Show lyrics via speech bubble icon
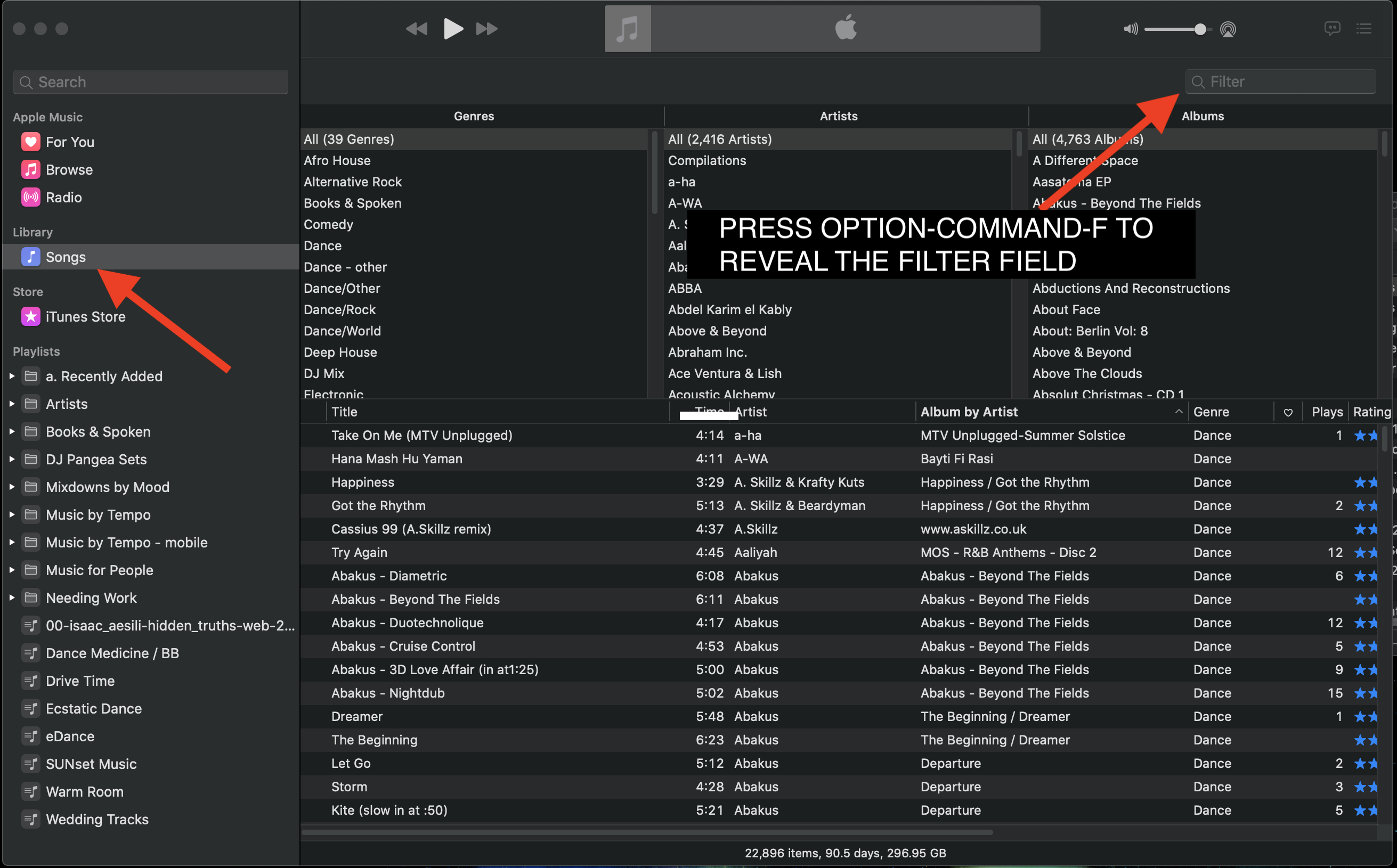This screenshot has width=1397, height=868. pyautogui.click(x=1331, y=29)
